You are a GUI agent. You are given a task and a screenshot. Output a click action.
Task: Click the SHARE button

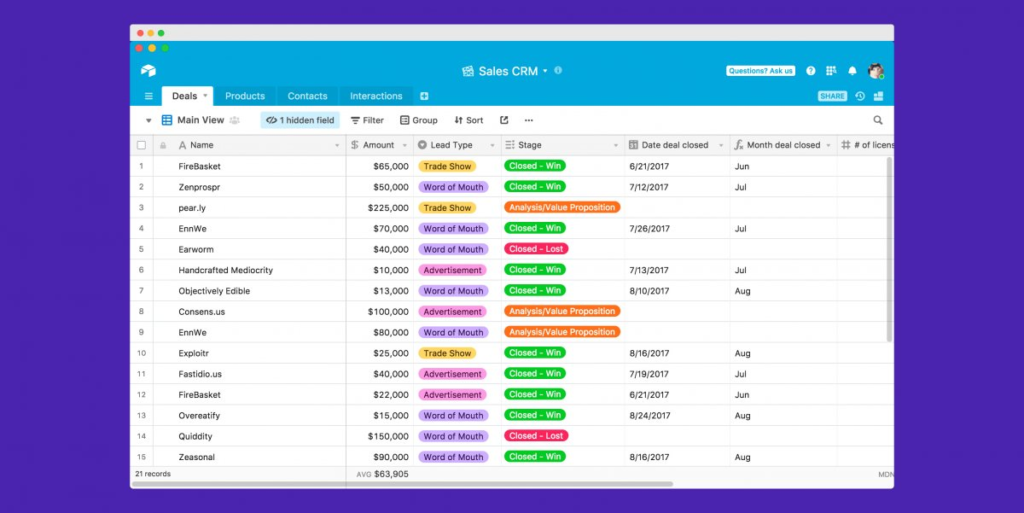832,96
